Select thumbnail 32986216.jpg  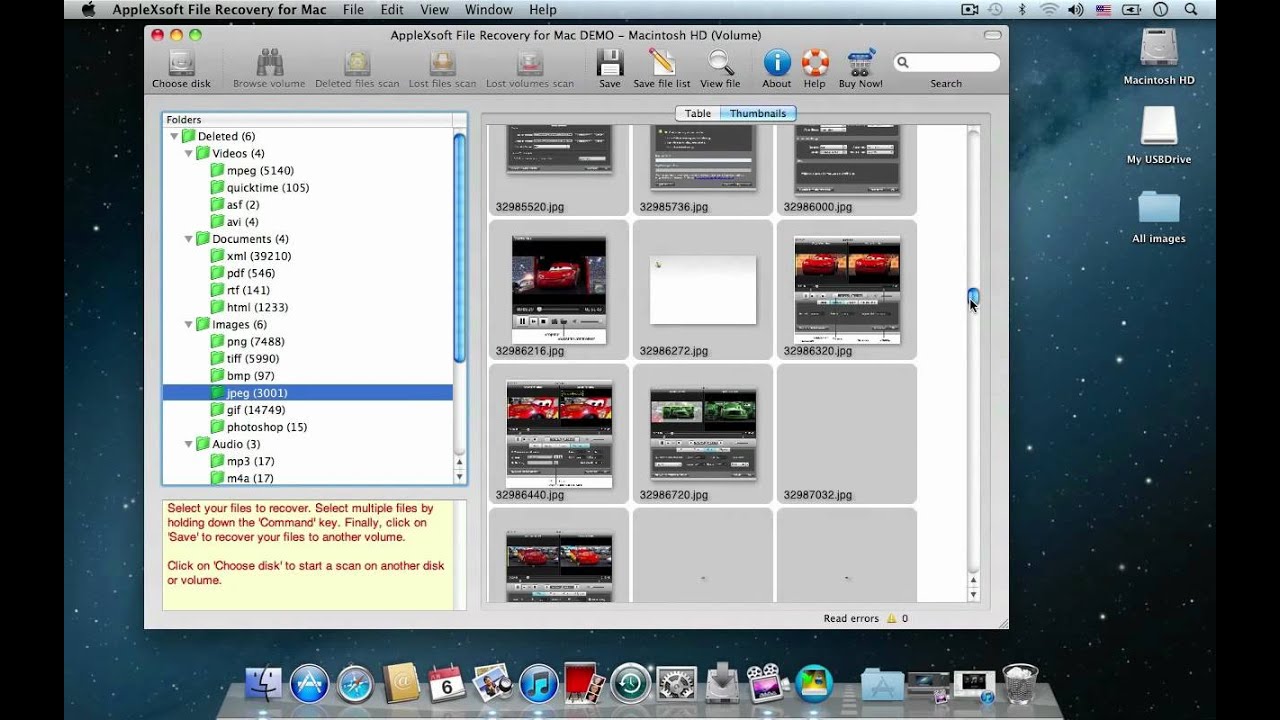(x=559, y=289)
